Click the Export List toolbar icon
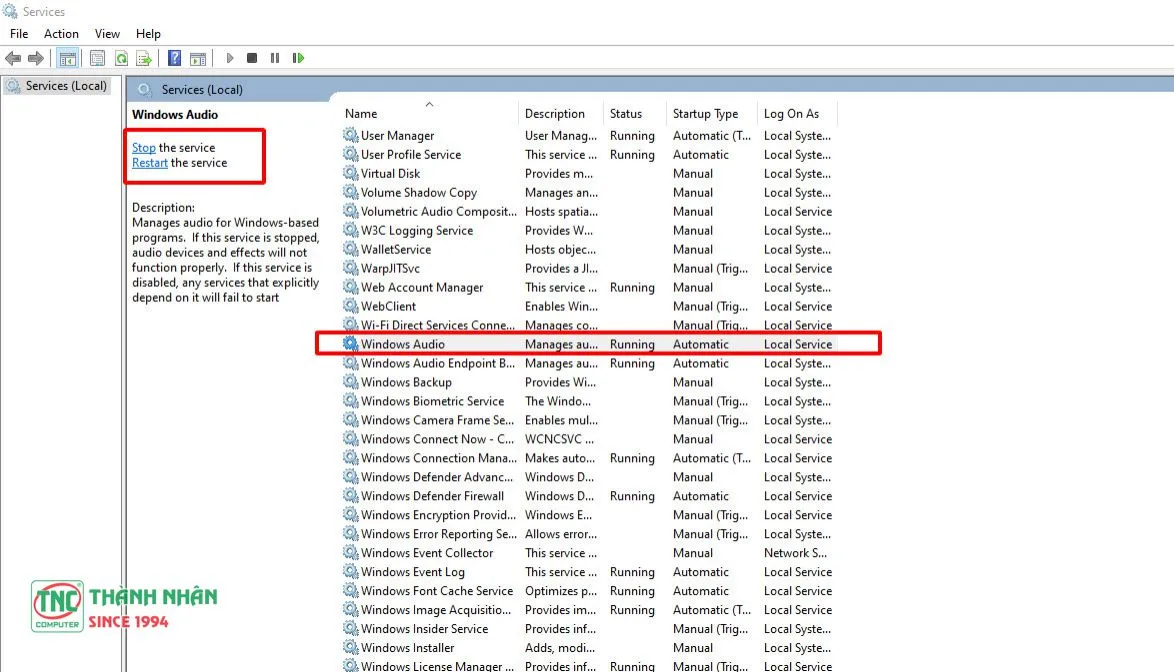Image resolution: width=1174 pixels, height=672 pixels. pos(142,57)
